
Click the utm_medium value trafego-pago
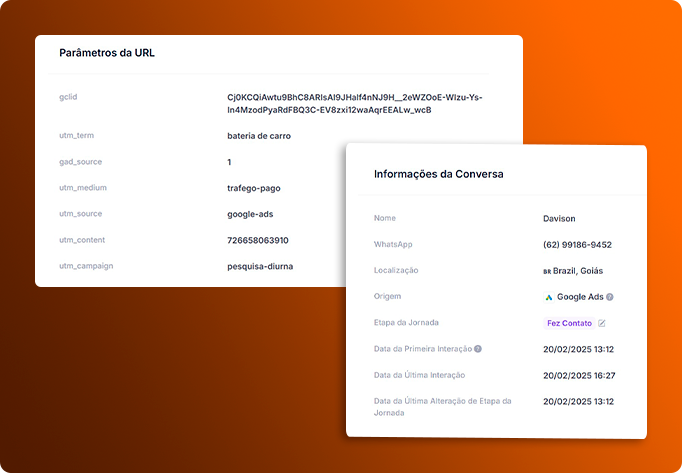(x=254, y=188)
